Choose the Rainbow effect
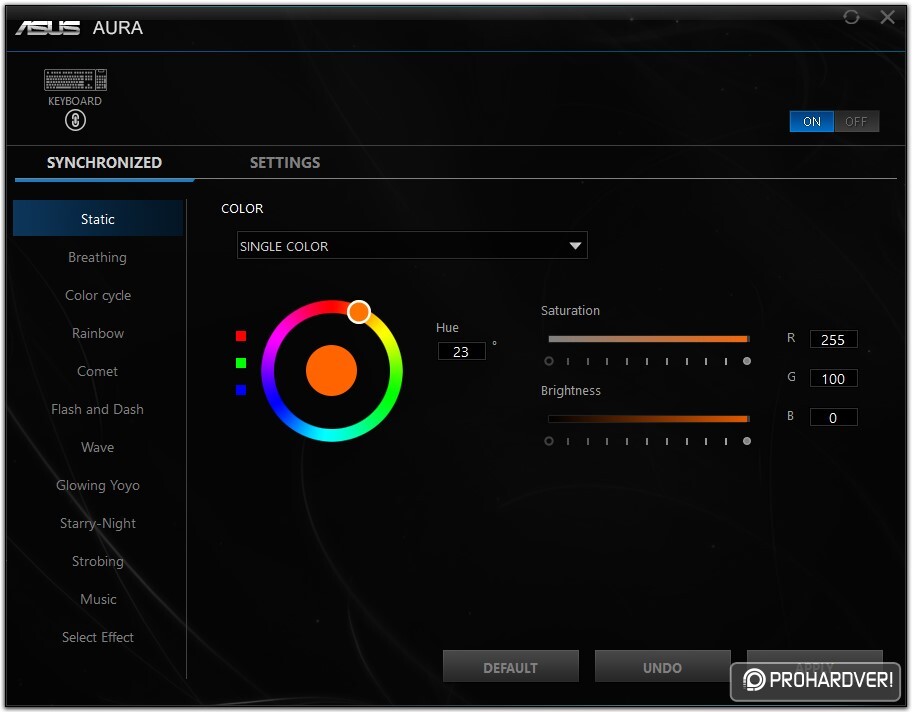Screen dimensions: 912x712 [98, 333]
